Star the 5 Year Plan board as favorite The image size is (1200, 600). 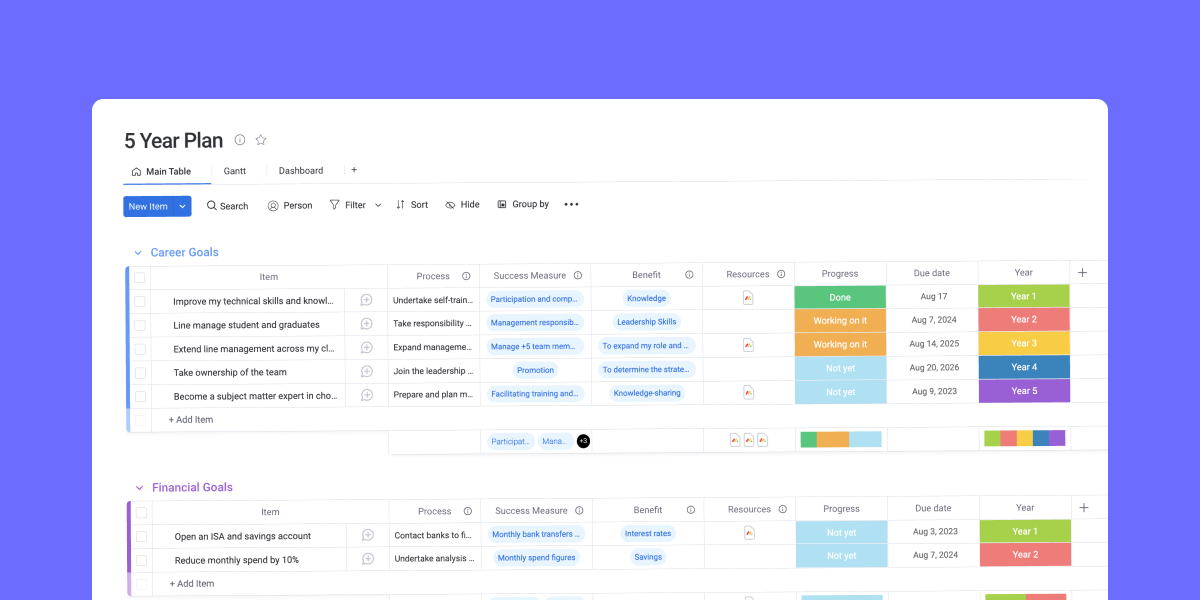pos(261,140)
